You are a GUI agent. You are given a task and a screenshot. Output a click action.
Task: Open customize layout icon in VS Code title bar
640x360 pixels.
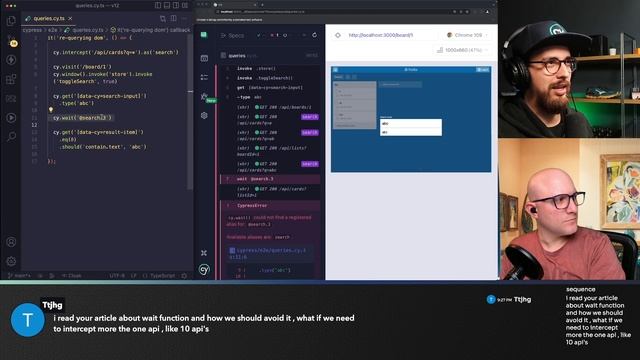click(x=185, y=5)
